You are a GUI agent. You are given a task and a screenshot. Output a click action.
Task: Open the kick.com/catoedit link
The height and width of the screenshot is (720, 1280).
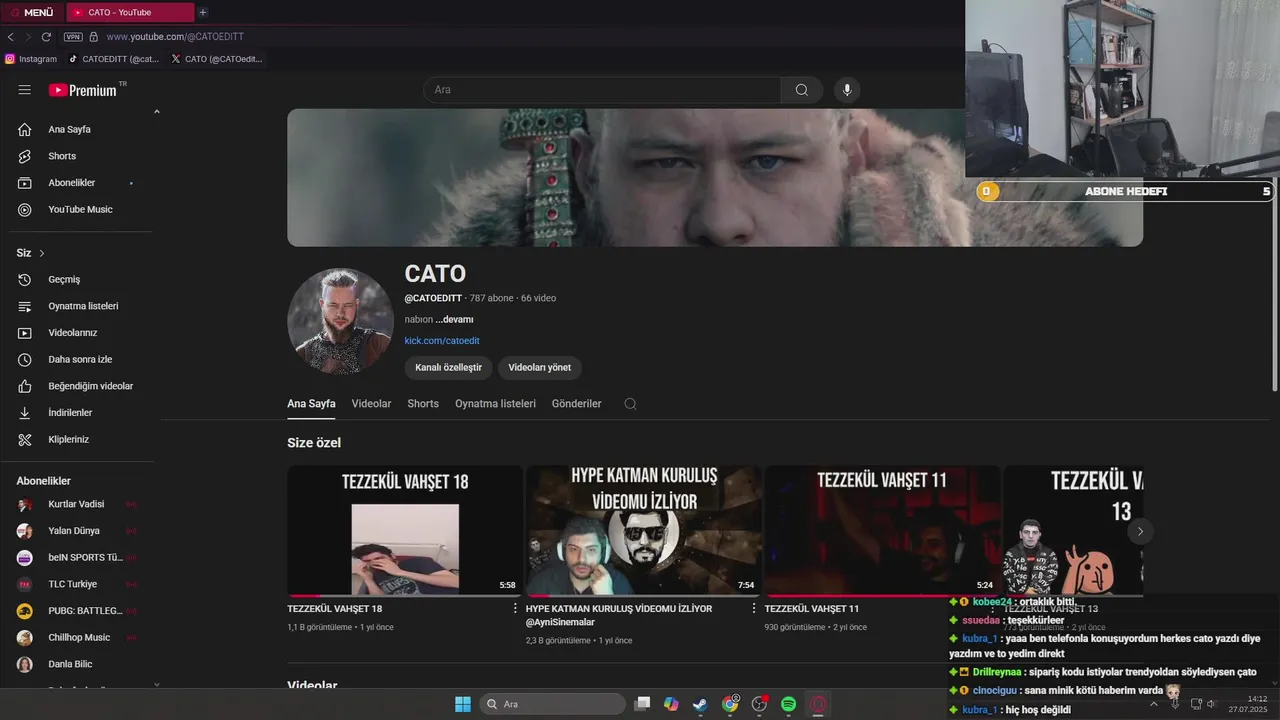point(442,340)
